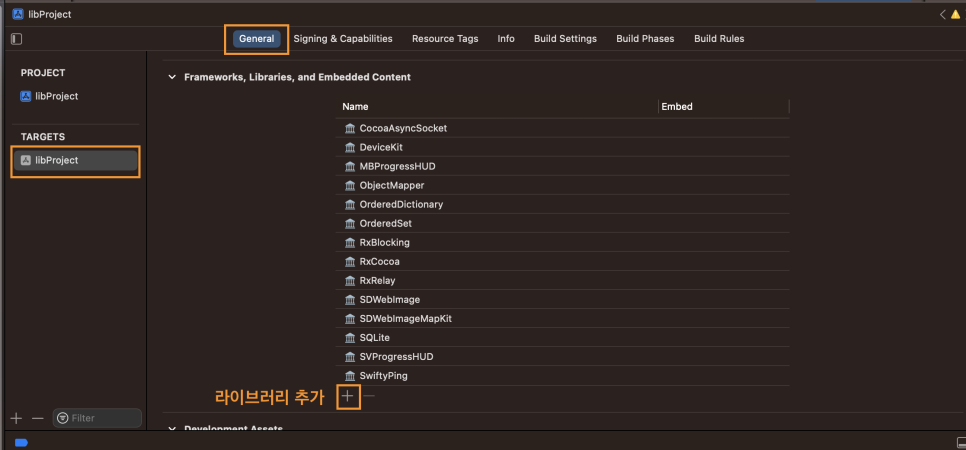
Task: Toggle the project navigator sidebar icon
Action: tap(17, 39)
